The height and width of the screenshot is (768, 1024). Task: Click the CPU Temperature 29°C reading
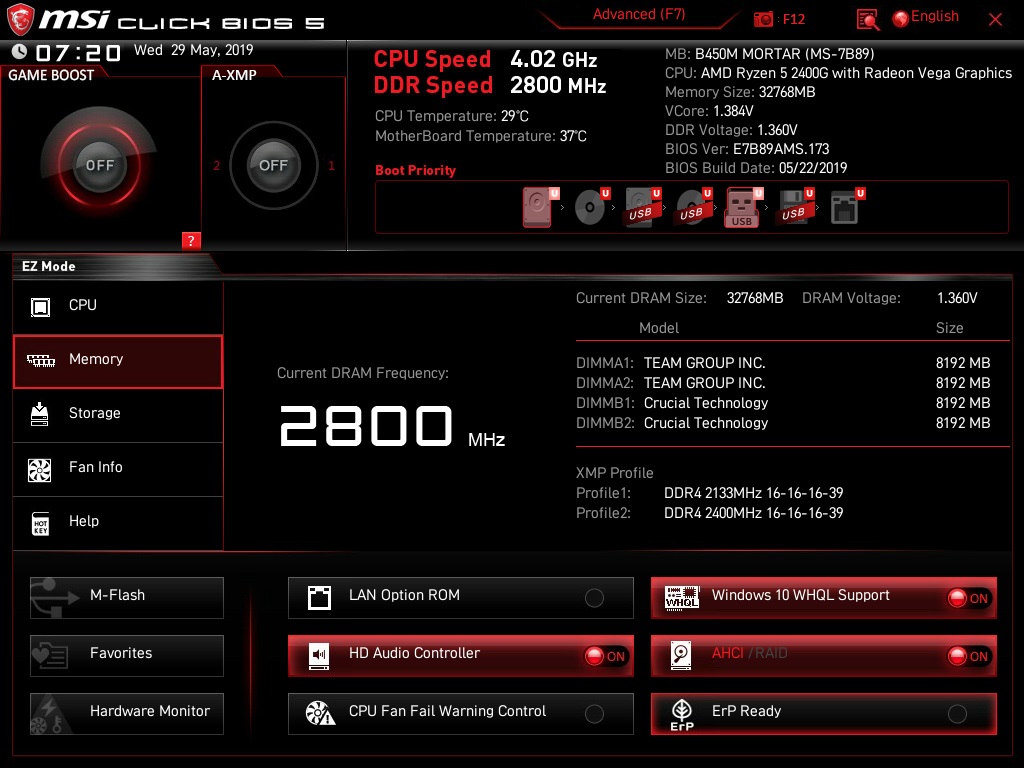click(x=451, y=116)
